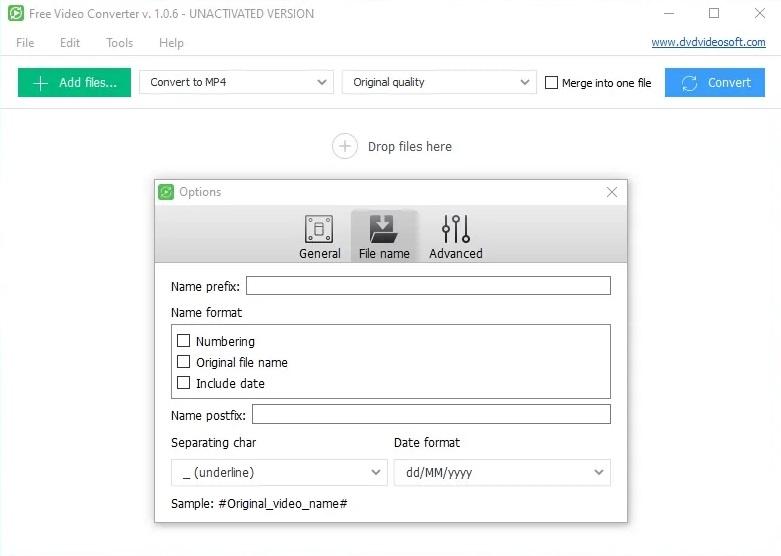
Task: Close the Options dialog
Action: tap(612, 192)
